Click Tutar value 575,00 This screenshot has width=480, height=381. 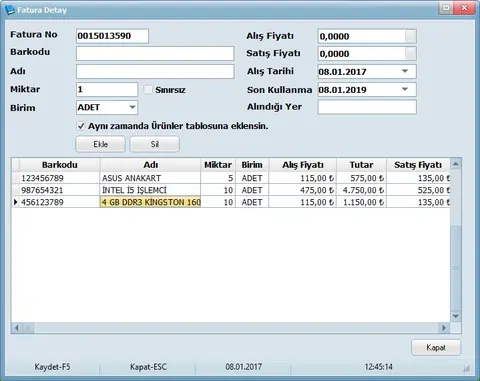(361, 178)
